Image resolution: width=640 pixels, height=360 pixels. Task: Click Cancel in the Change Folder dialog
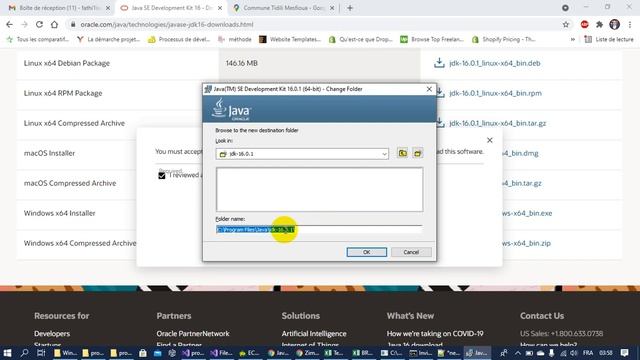coord(411,252)
